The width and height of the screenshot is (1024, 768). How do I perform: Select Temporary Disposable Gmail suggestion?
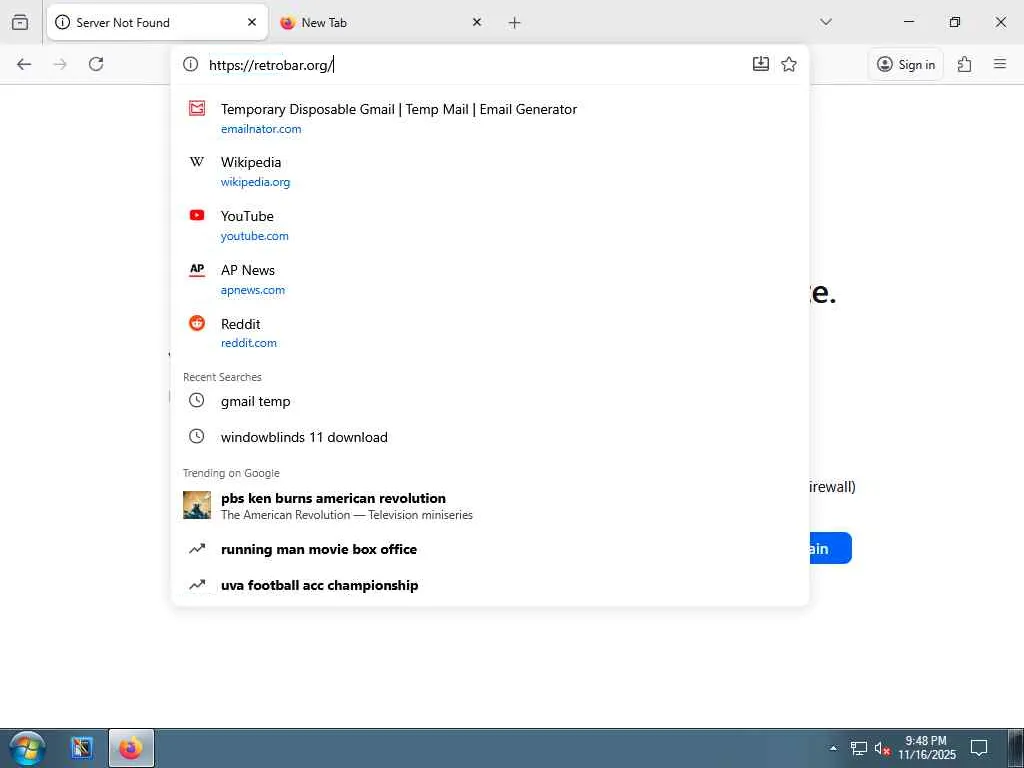(490, 118)
